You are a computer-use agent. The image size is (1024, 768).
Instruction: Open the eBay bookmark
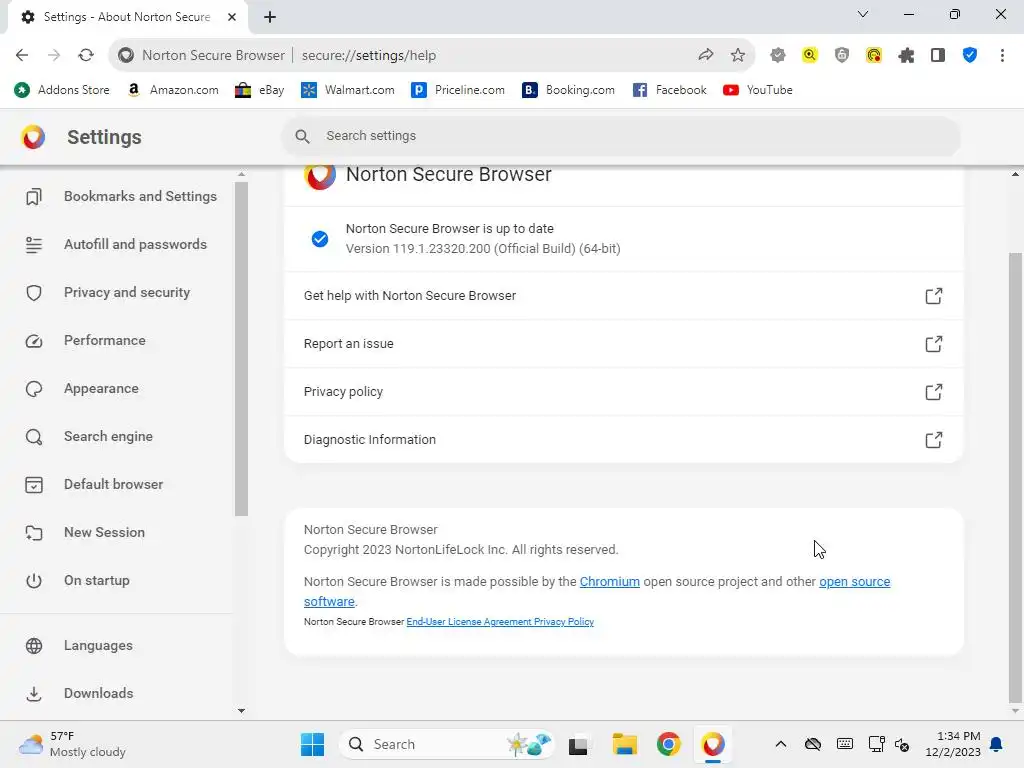click(260, 90)
